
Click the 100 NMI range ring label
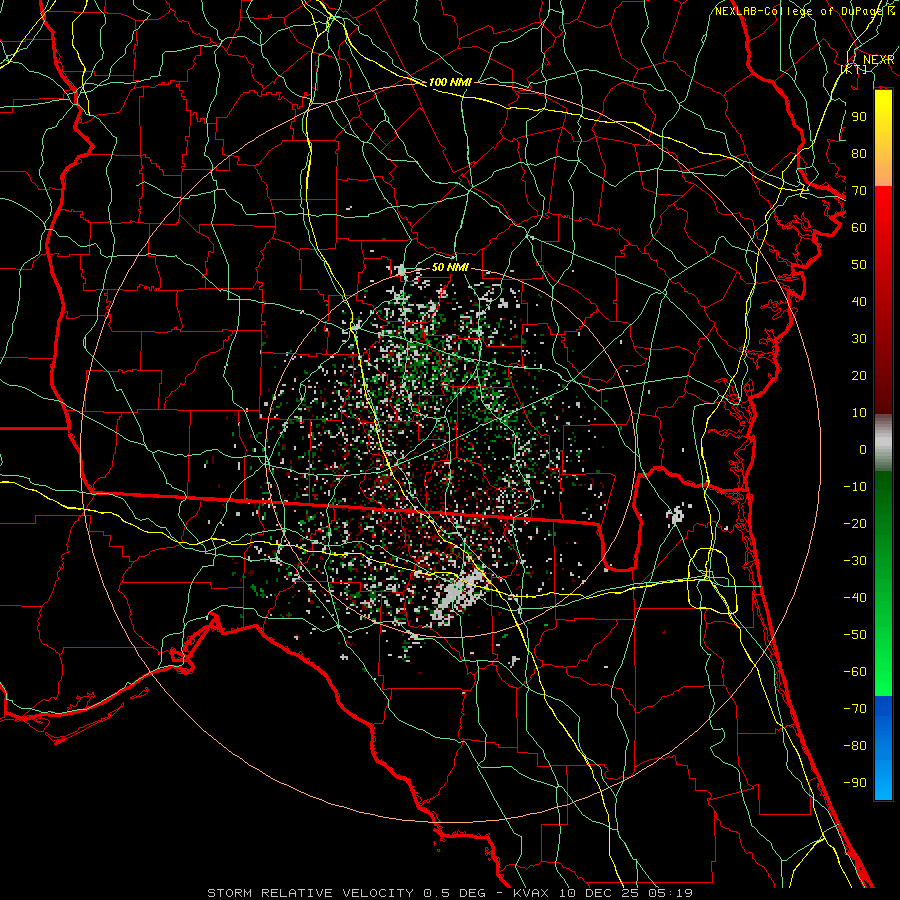450,82
